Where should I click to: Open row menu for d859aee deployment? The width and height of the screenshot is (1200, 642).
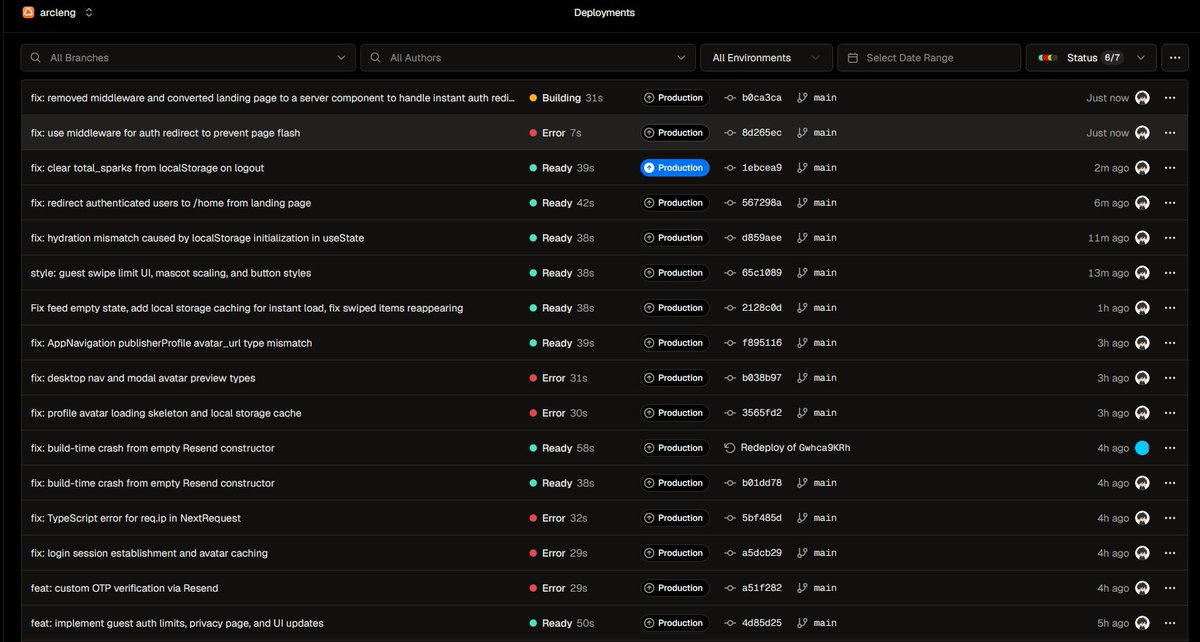pos(1170,238)
